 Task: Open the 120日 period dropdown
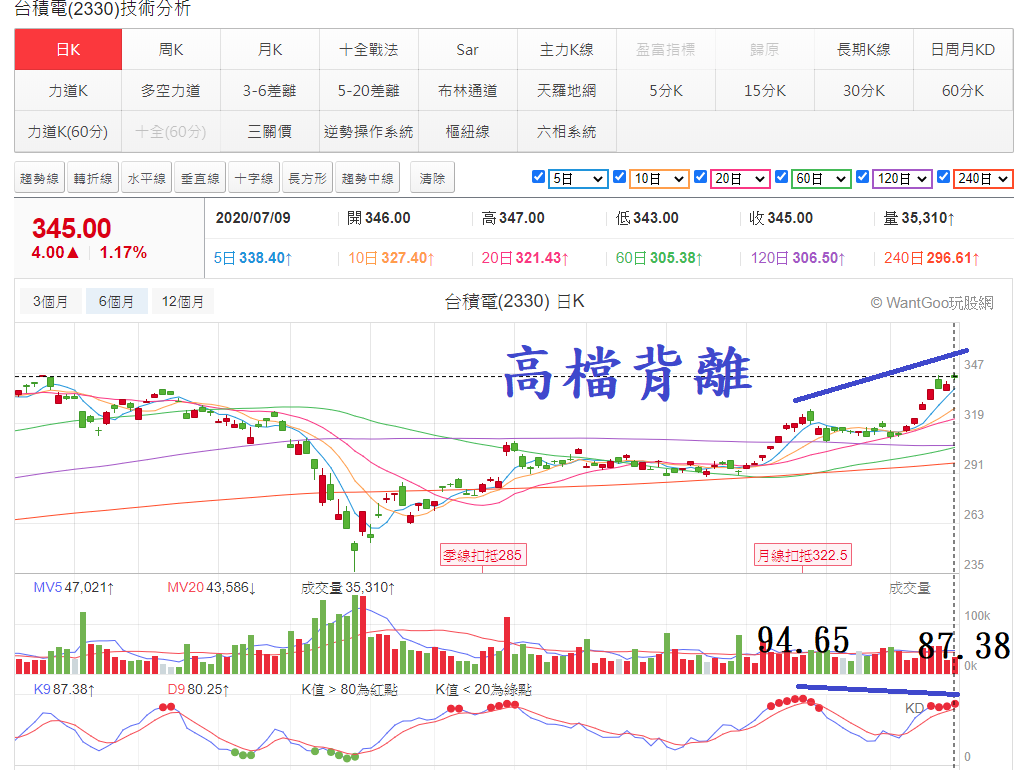902,179
